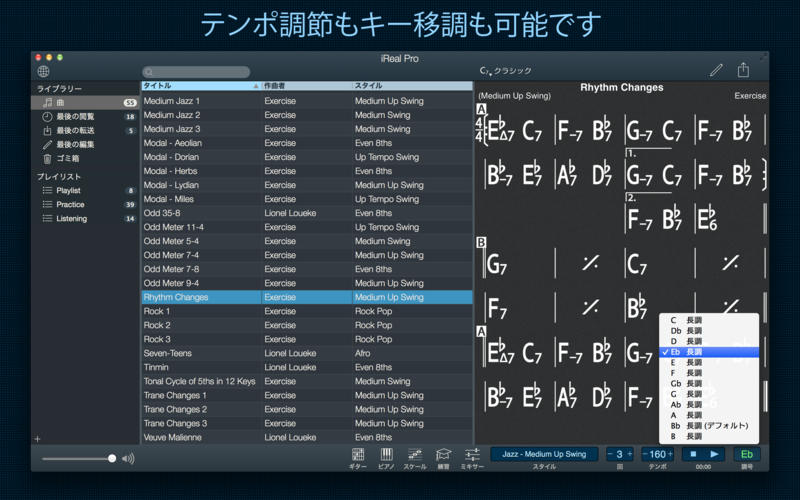Choose B 長調 in key menu

pos(709,436)
